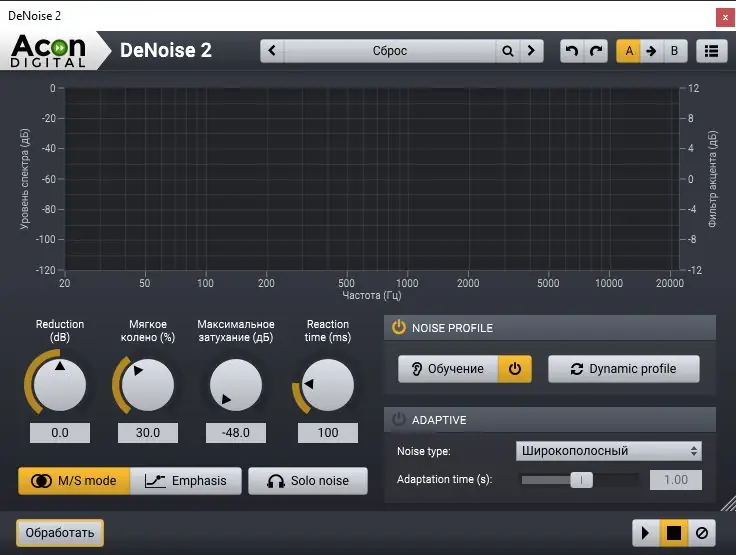Click the 1000 frequency axis label
Screen dimensions: 736x555
pos(407,283)
